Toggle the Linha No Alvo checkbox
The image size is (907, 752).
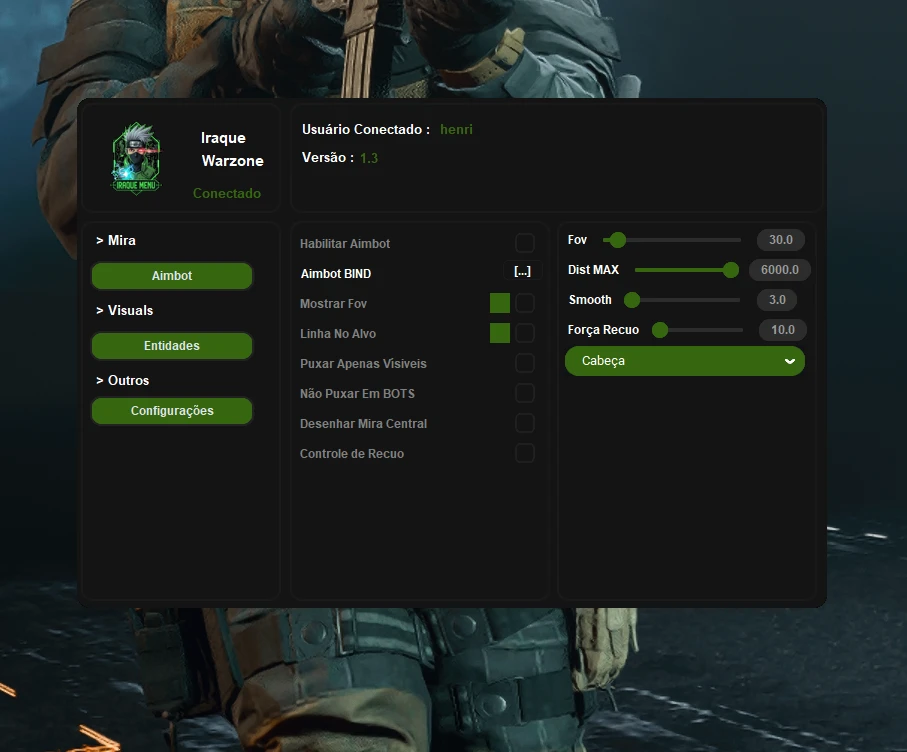[x=525, y=333]
